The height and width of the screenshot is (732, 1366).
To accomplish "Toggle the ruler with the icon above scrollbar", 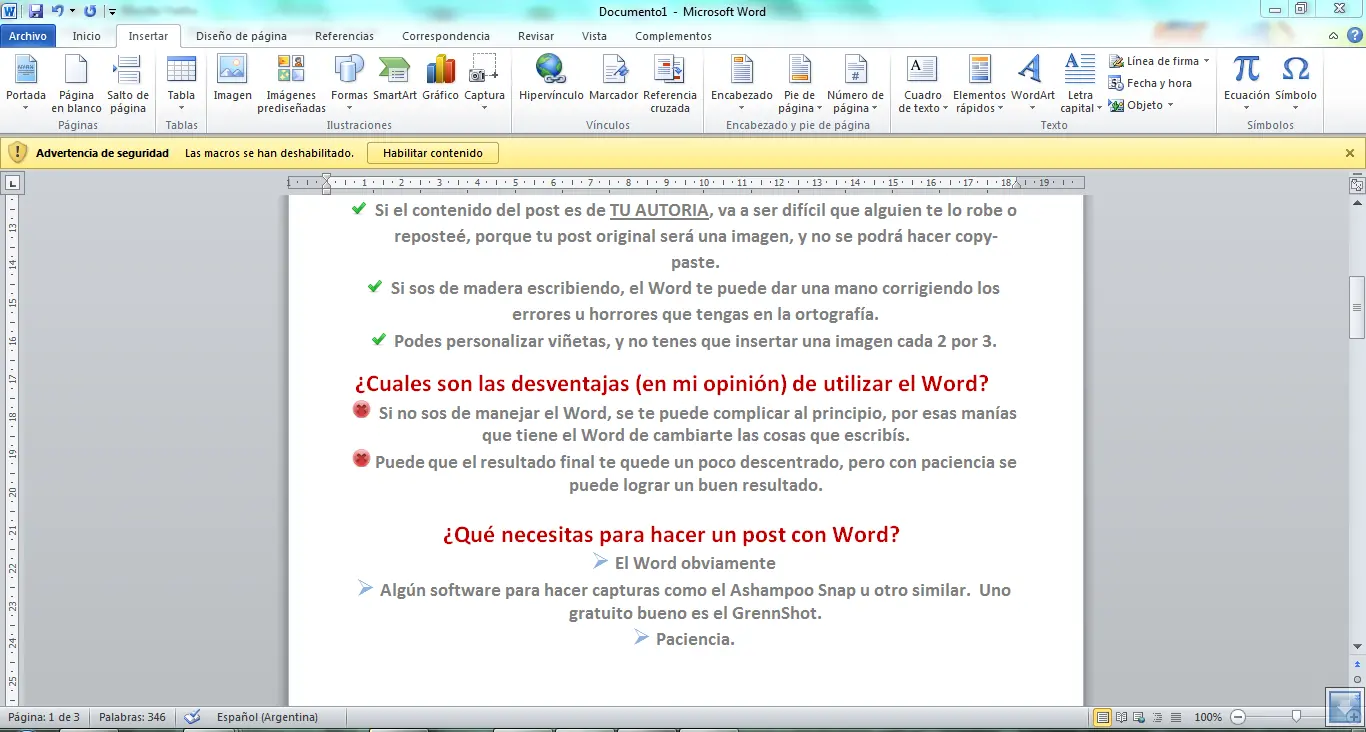I will coord(1357,185).
